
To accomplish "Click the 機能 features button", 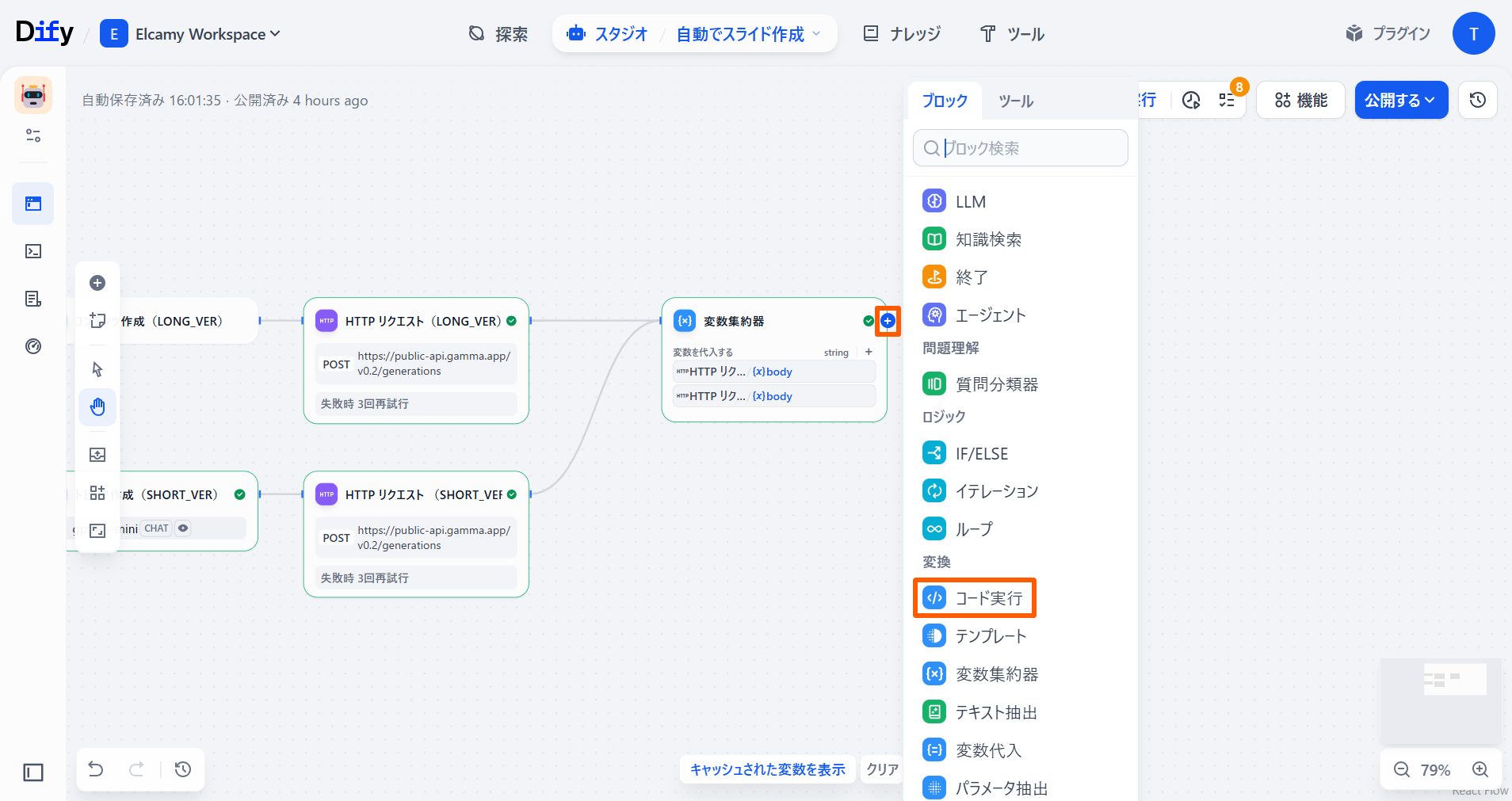I will (1300, 100).
